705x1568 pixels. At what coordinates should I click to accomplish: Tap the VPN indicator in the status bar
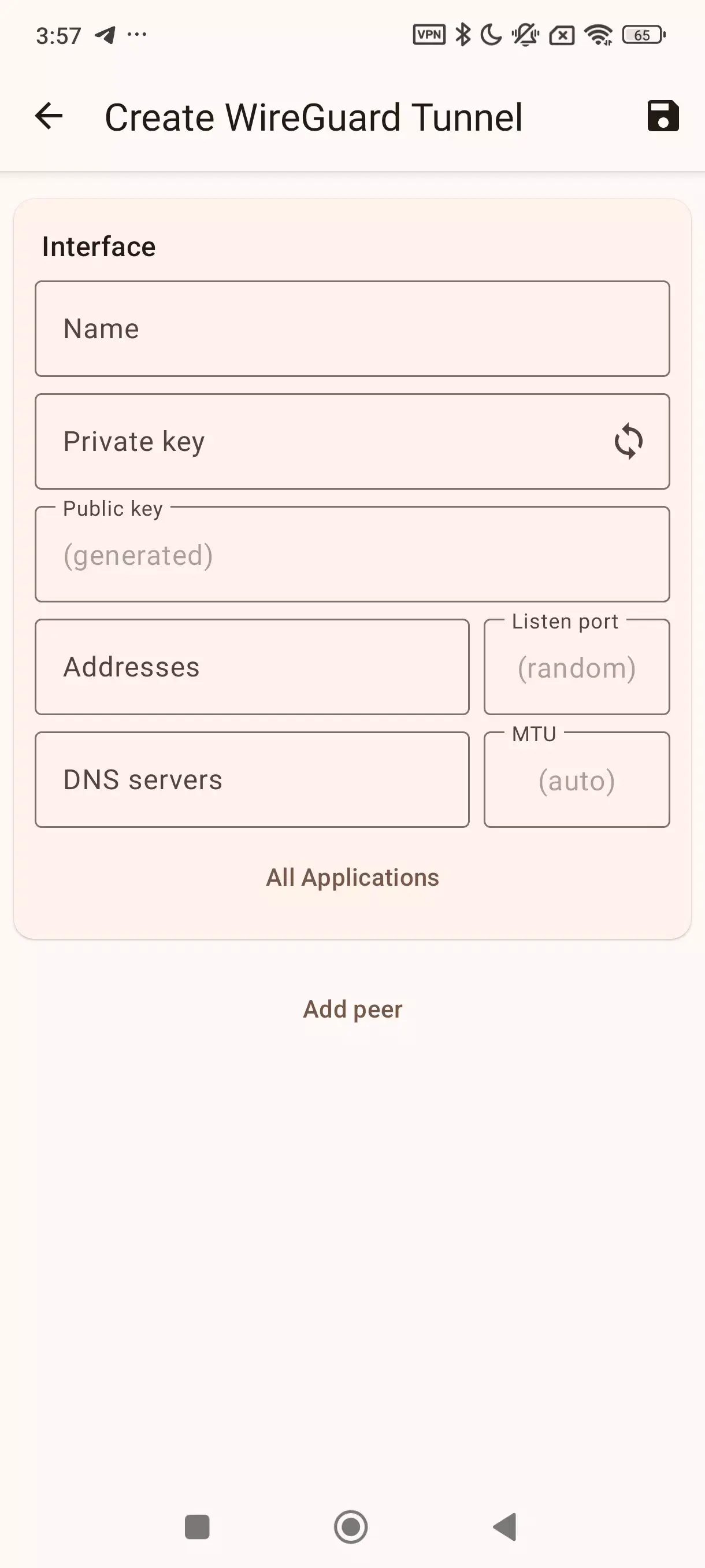click(x=429, y=35)
